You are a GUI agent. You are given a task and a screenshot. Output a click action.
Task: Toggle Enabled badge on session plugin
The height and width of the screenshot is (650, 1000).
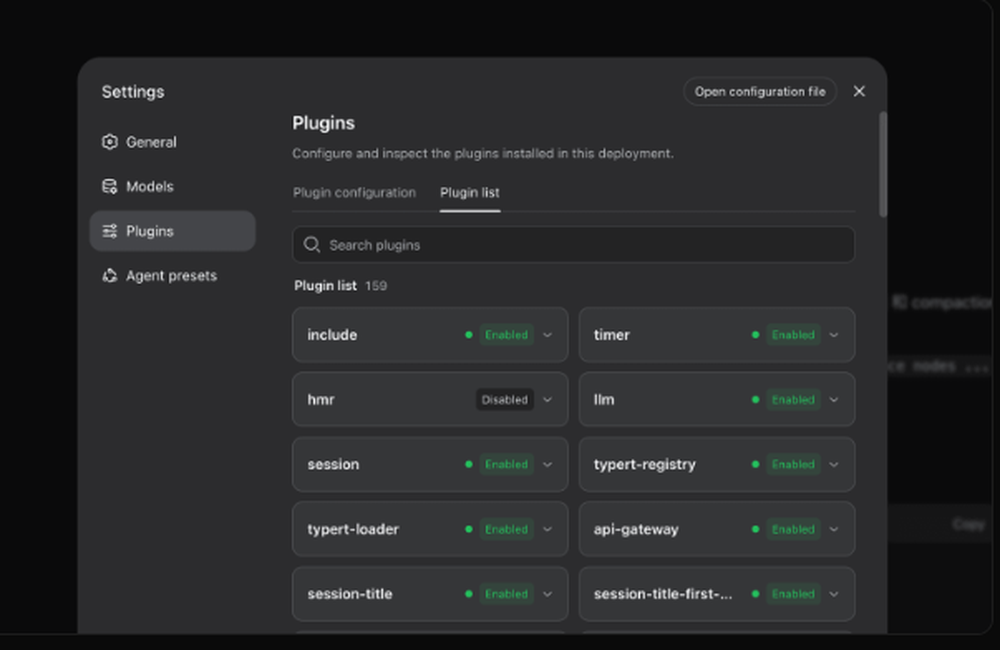506,464
